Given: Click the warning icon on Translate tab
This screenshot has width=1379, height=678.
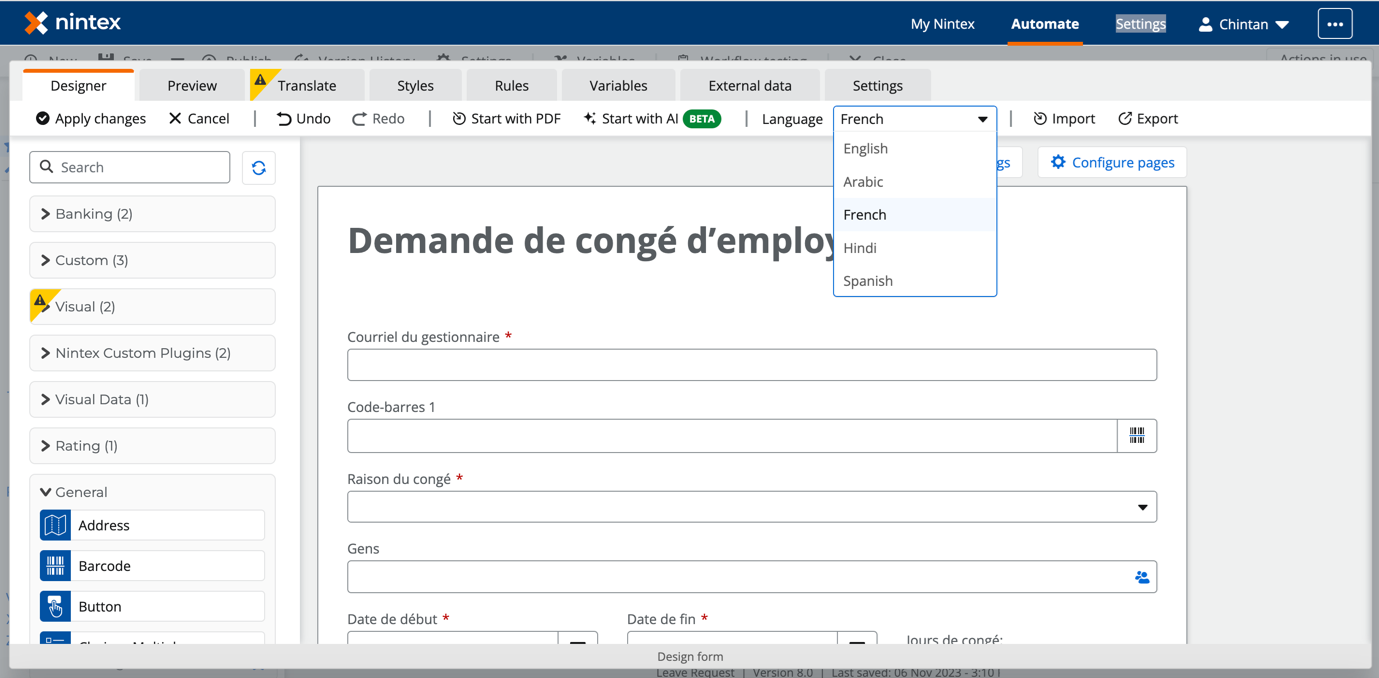Looking at the screenshot, I should point(260,80).
